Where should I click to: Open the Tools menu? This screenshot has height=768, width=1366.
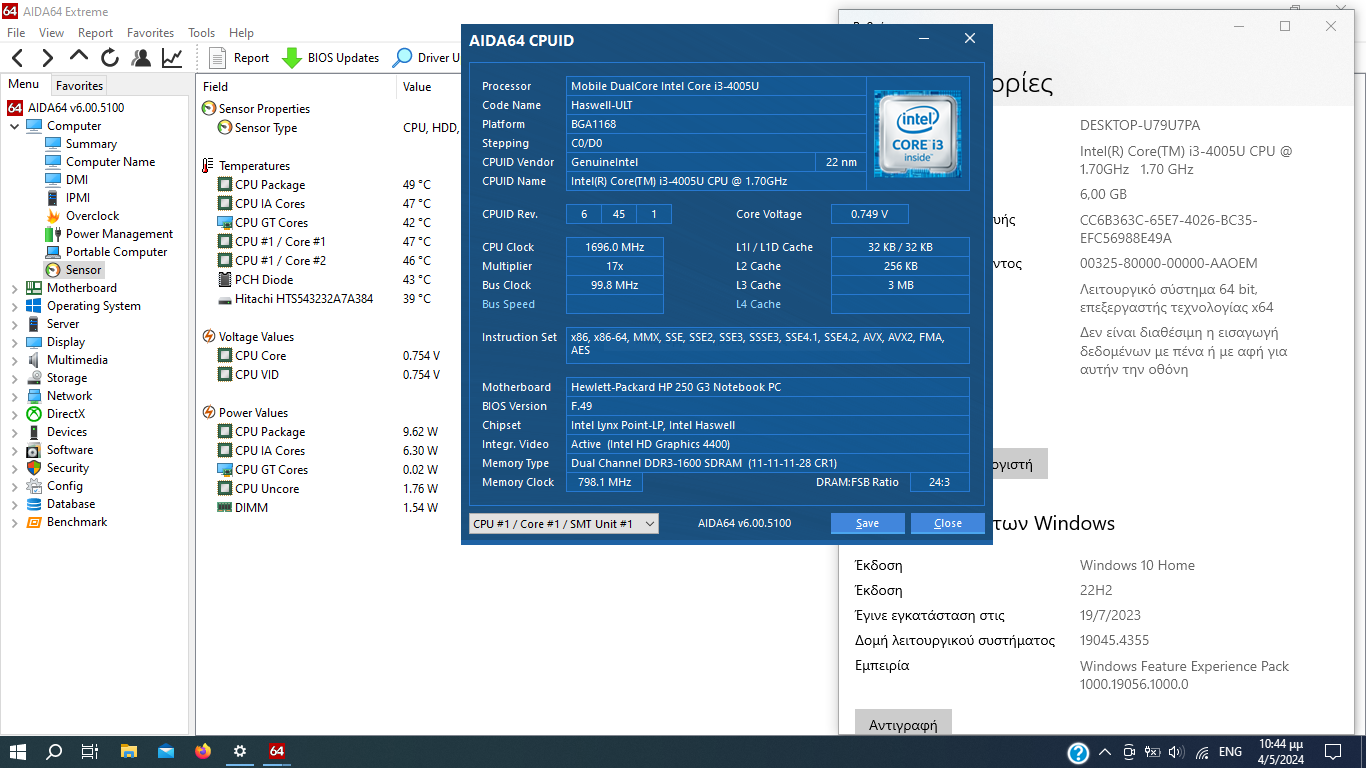pos(202,33)
